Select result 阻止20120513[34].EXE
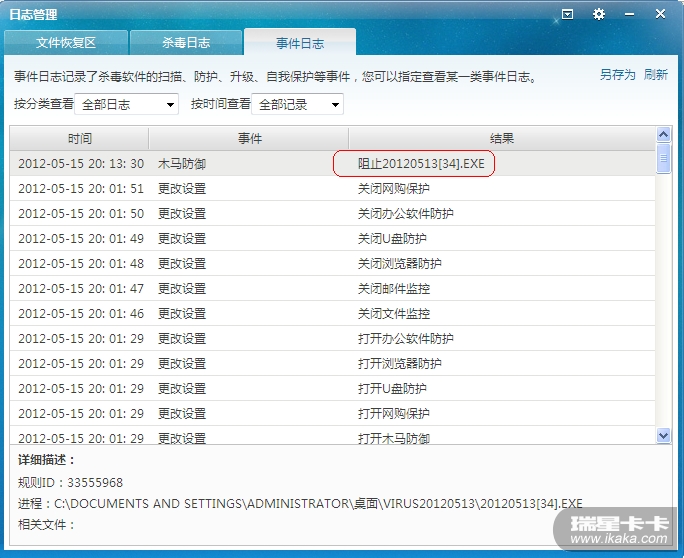This screenshot has width=684, height=558. coord(421,164)
